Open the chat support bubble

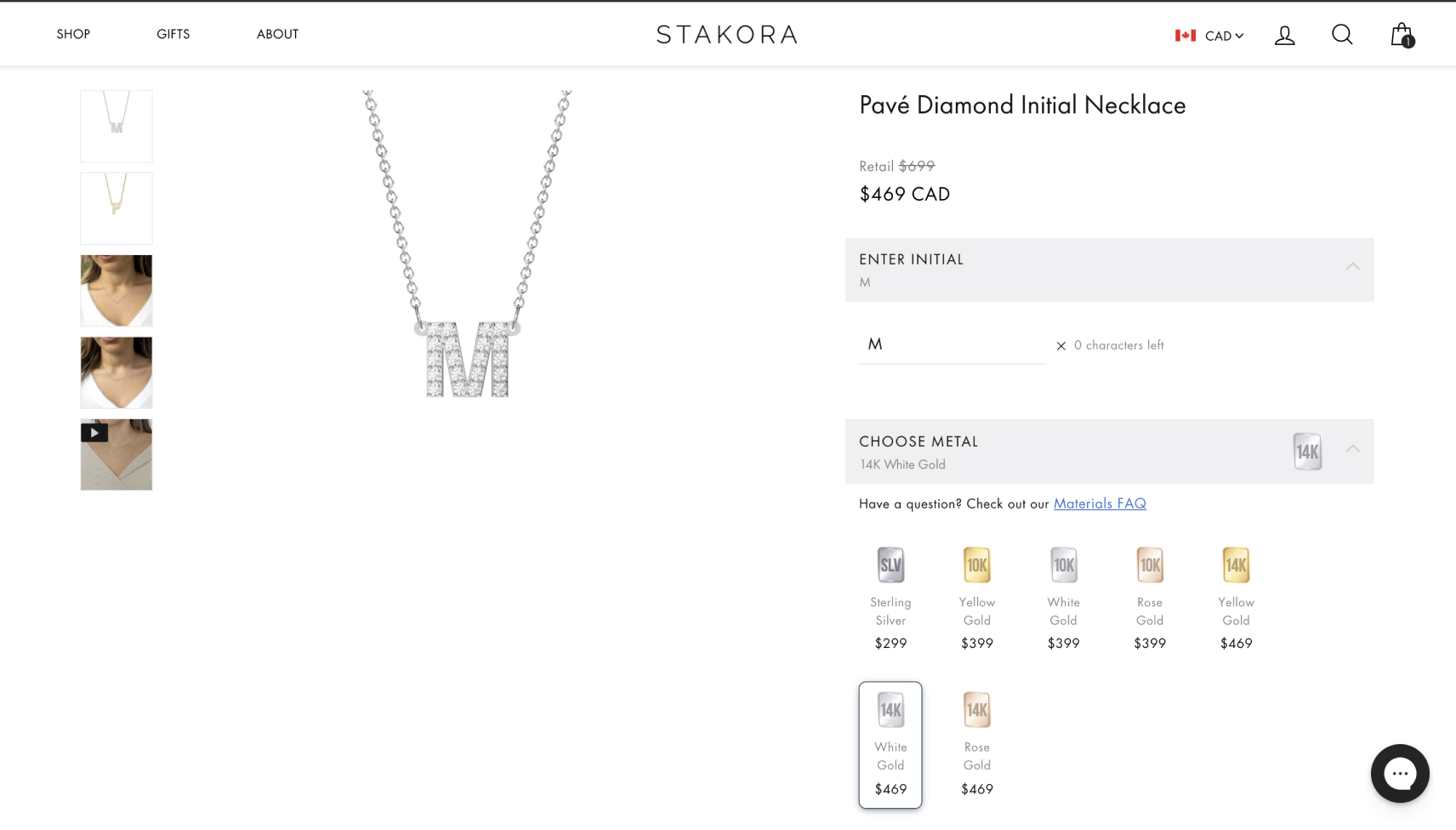1400,773
